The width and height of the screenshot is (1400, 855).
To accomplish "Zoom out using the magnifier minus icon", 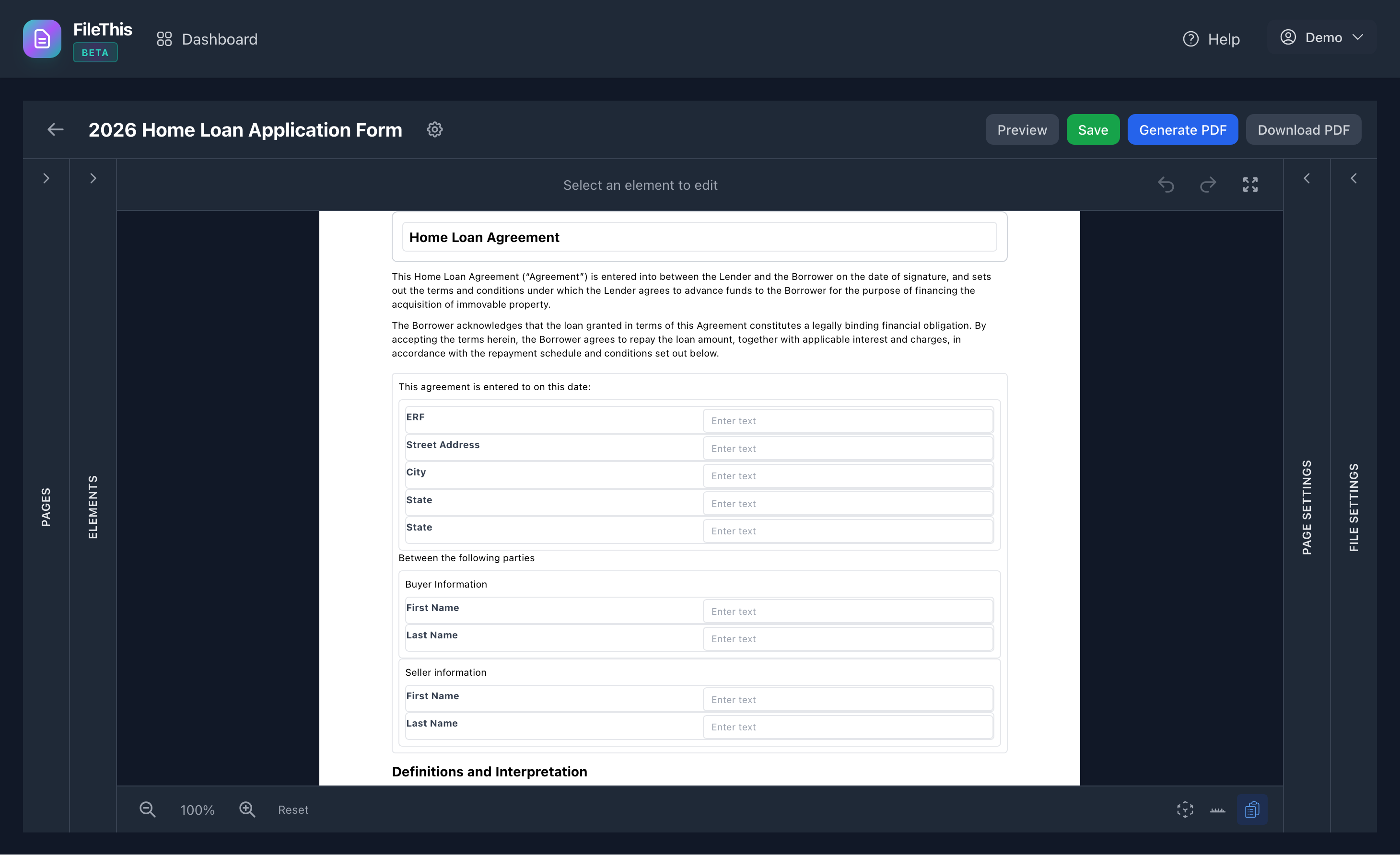I will click(147, 809).
